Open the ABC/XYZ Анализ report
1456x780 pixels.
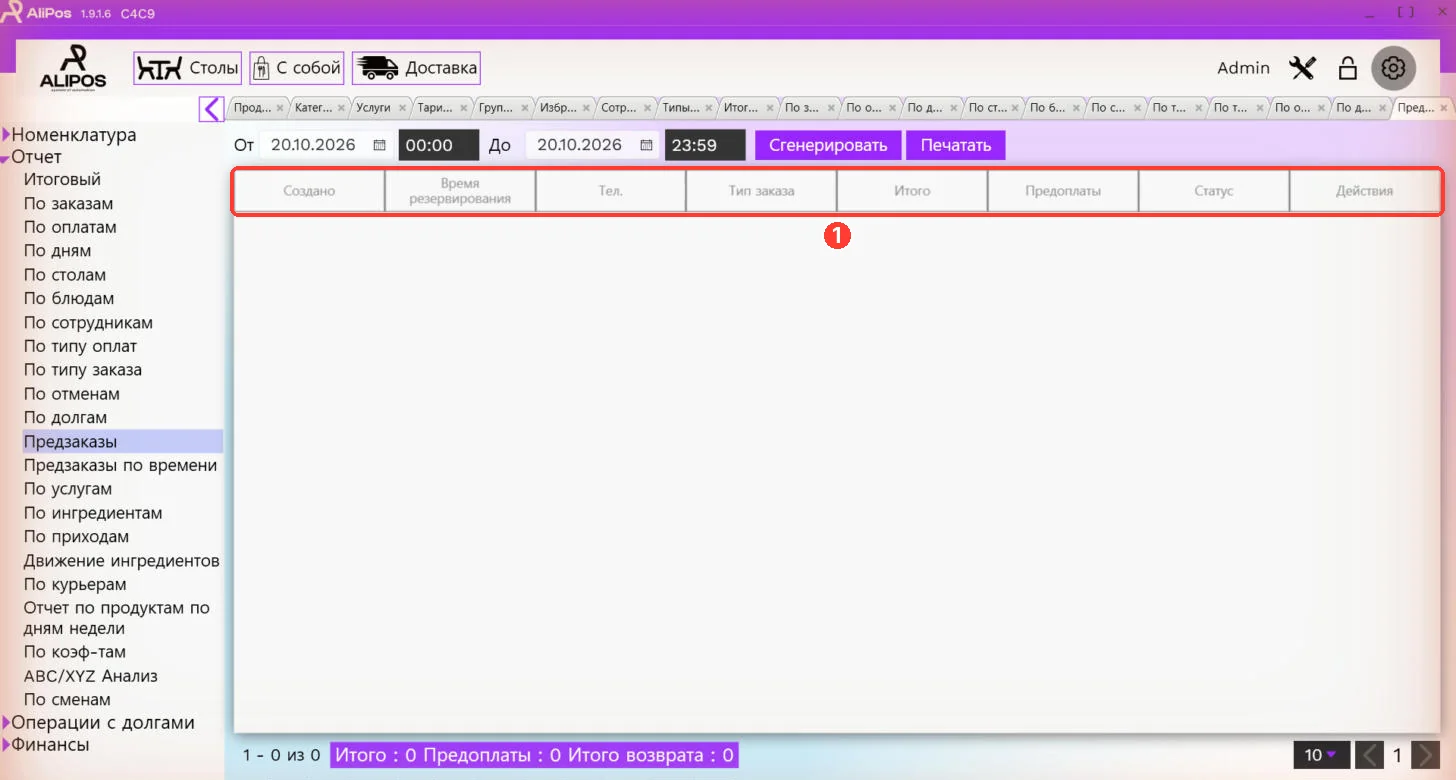[x=91, y=676]
